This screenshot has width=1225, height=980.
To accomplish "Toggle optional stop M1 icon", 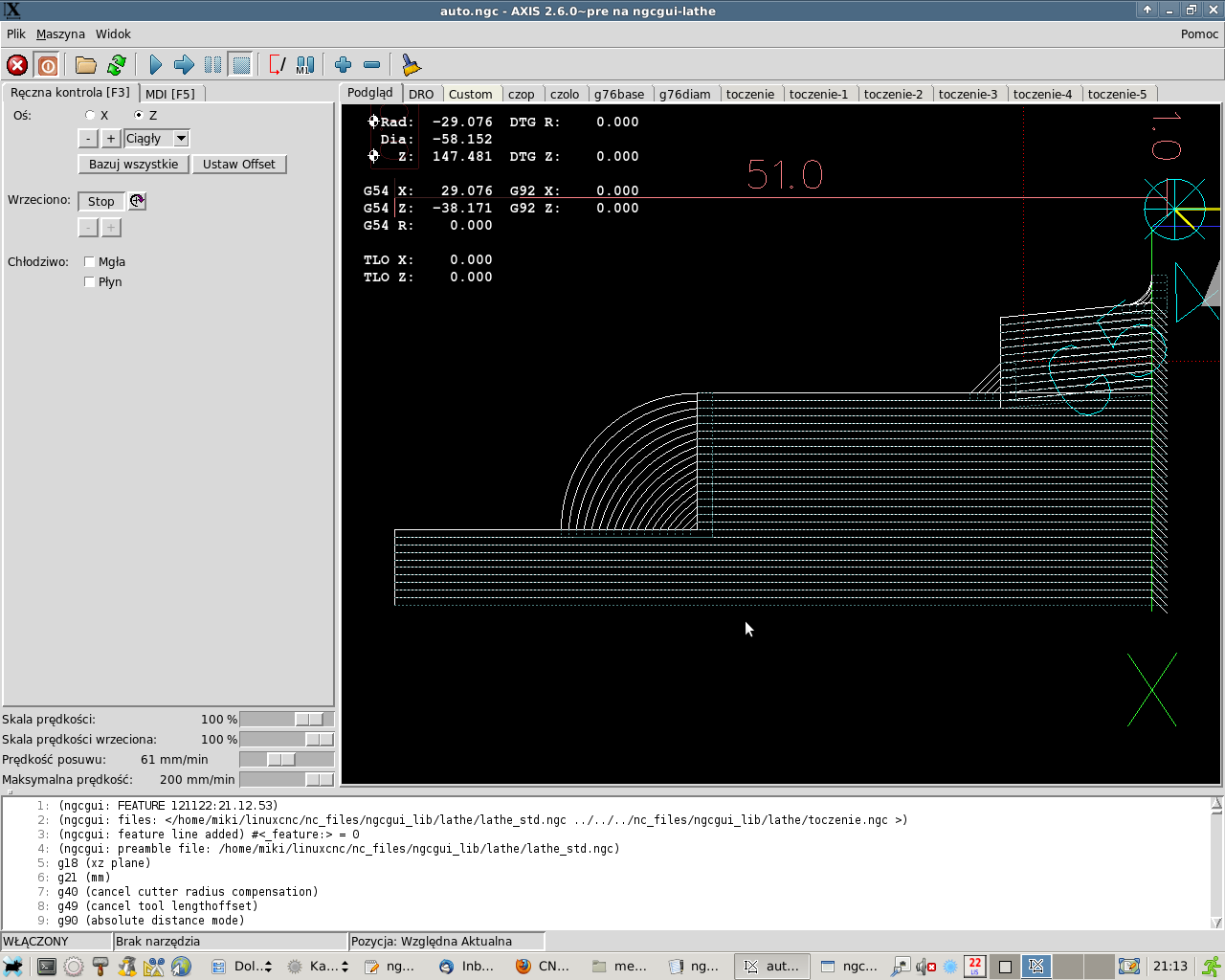I will click(305, 65).
